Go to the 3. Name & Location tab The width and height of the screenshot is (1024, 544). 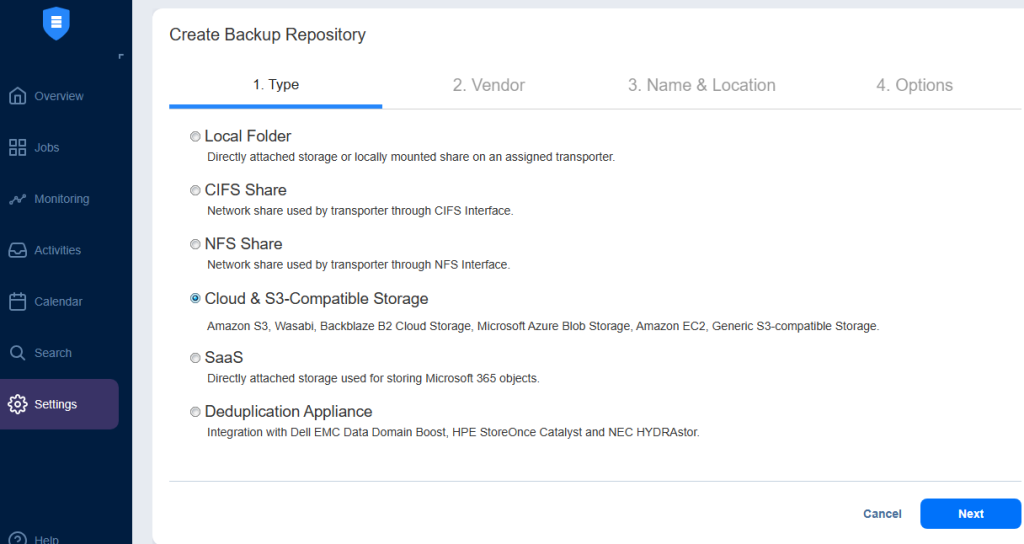pyautogui.click(x=701, y=85)
